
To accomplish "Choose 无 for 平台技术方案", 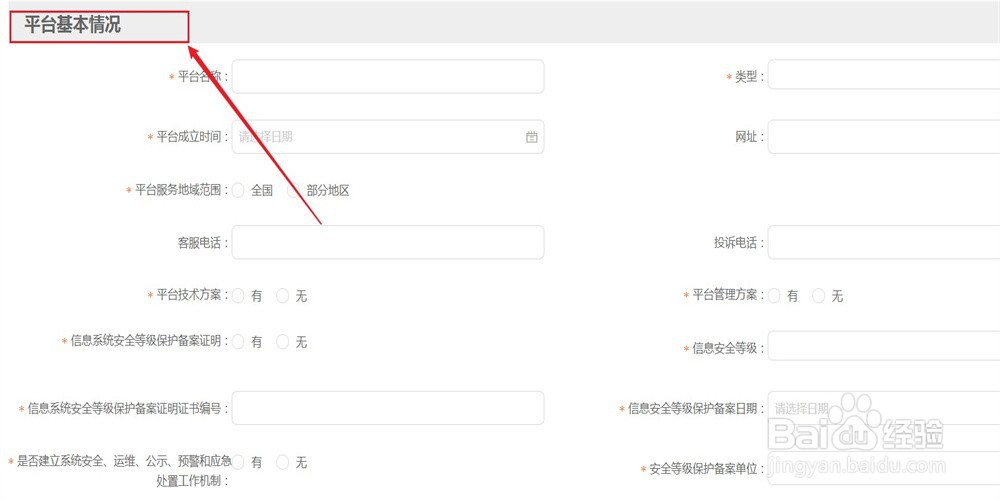I will pyautogui.click(x=283, y=295).
